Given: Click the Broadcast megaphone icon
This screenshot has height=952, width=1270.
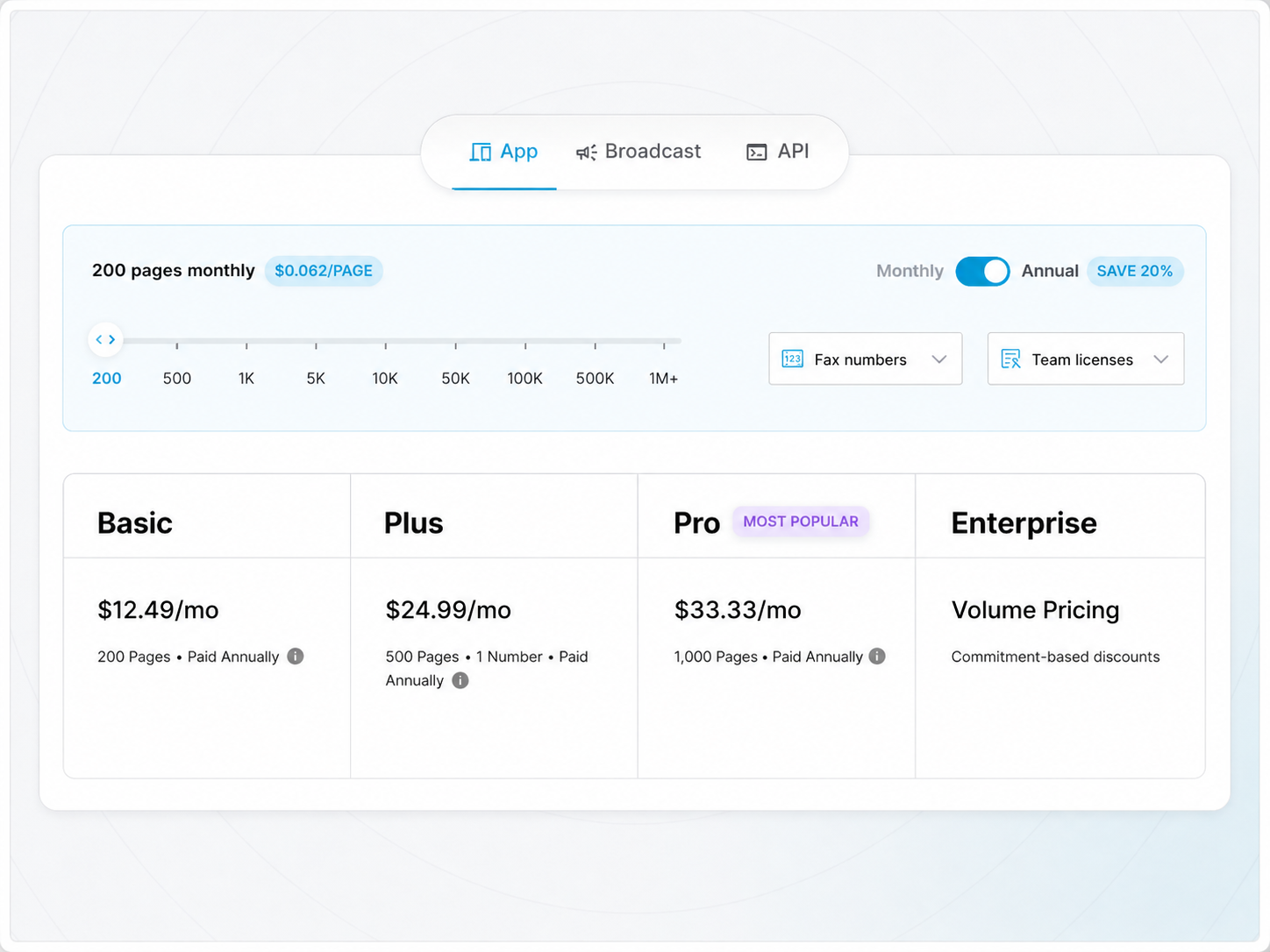Looking at the screenshot, I should (x=586, y=153).
